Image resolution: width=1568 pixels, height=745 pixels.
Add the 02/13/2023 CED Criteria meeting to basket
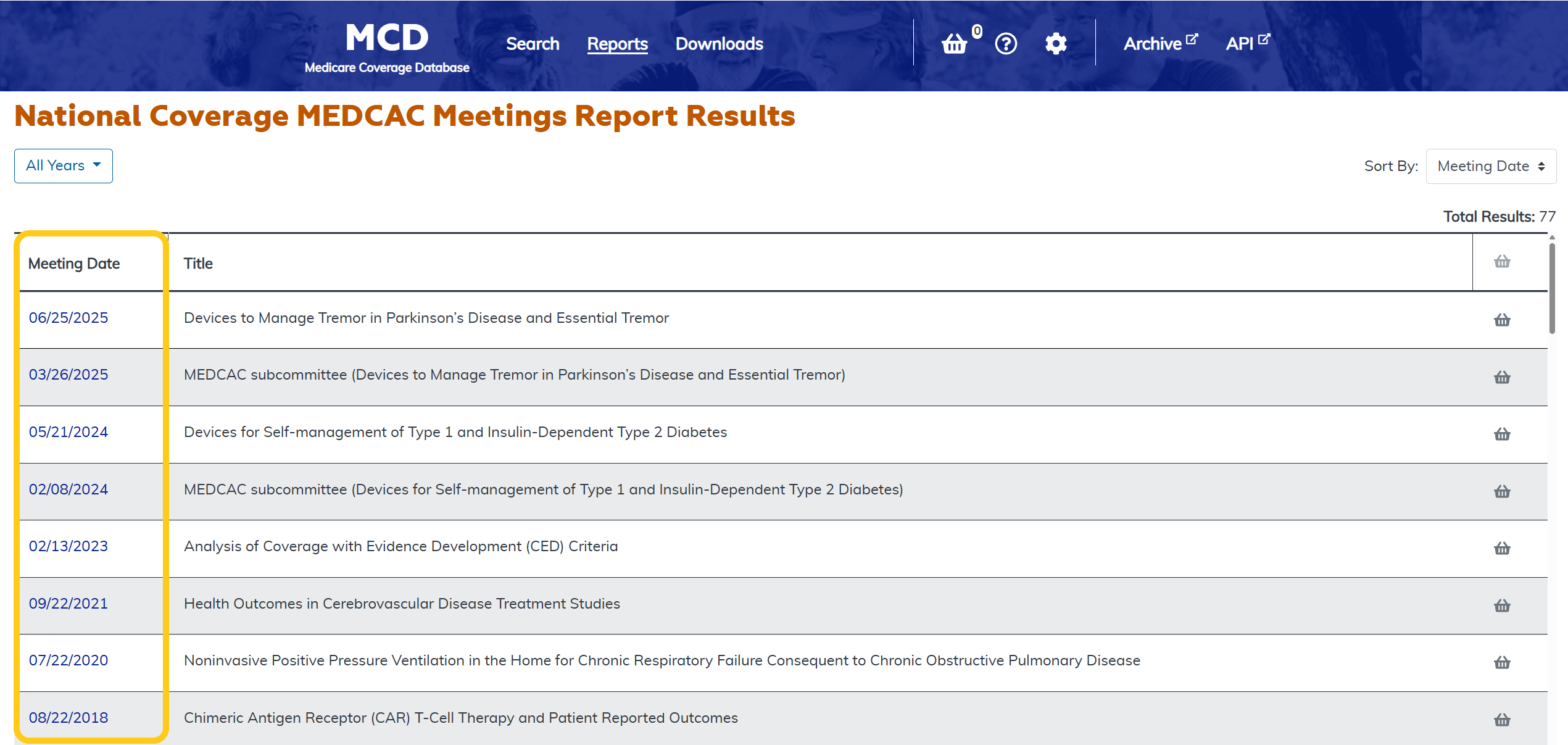pos(1502,548)
